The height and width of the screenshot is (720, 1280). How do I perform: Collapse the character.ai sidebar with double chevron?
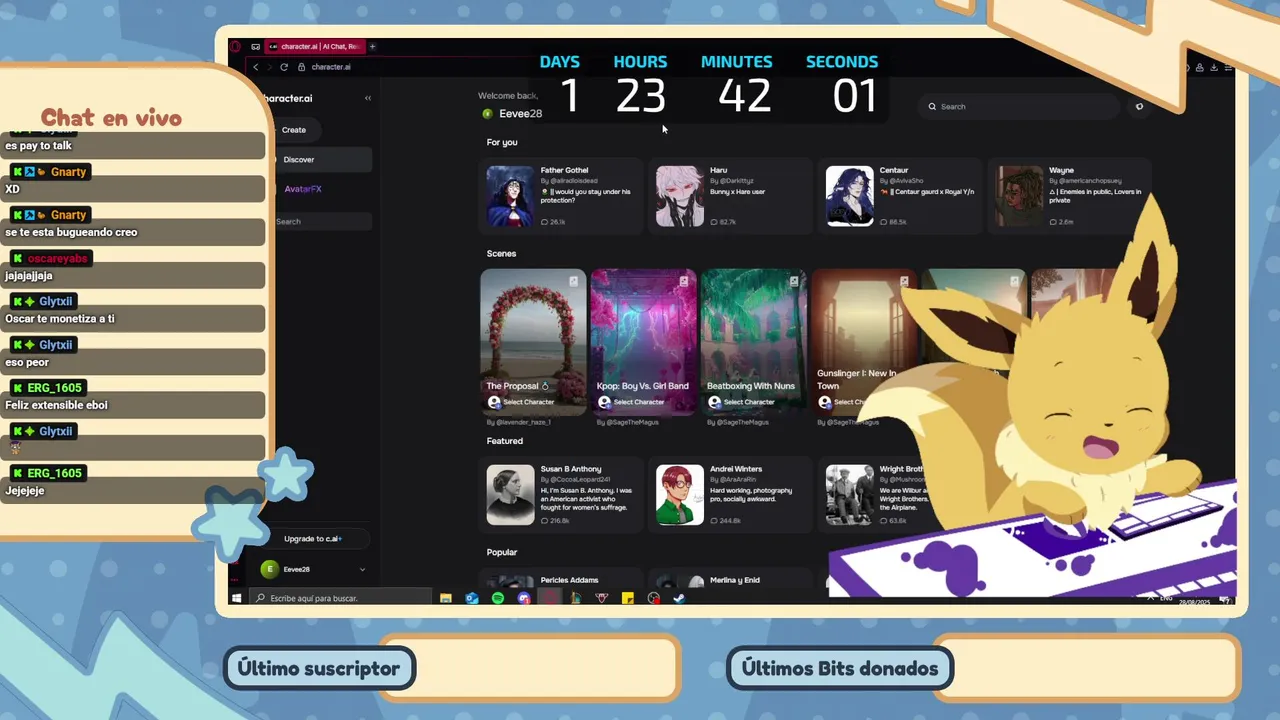(x=368, y=98)
